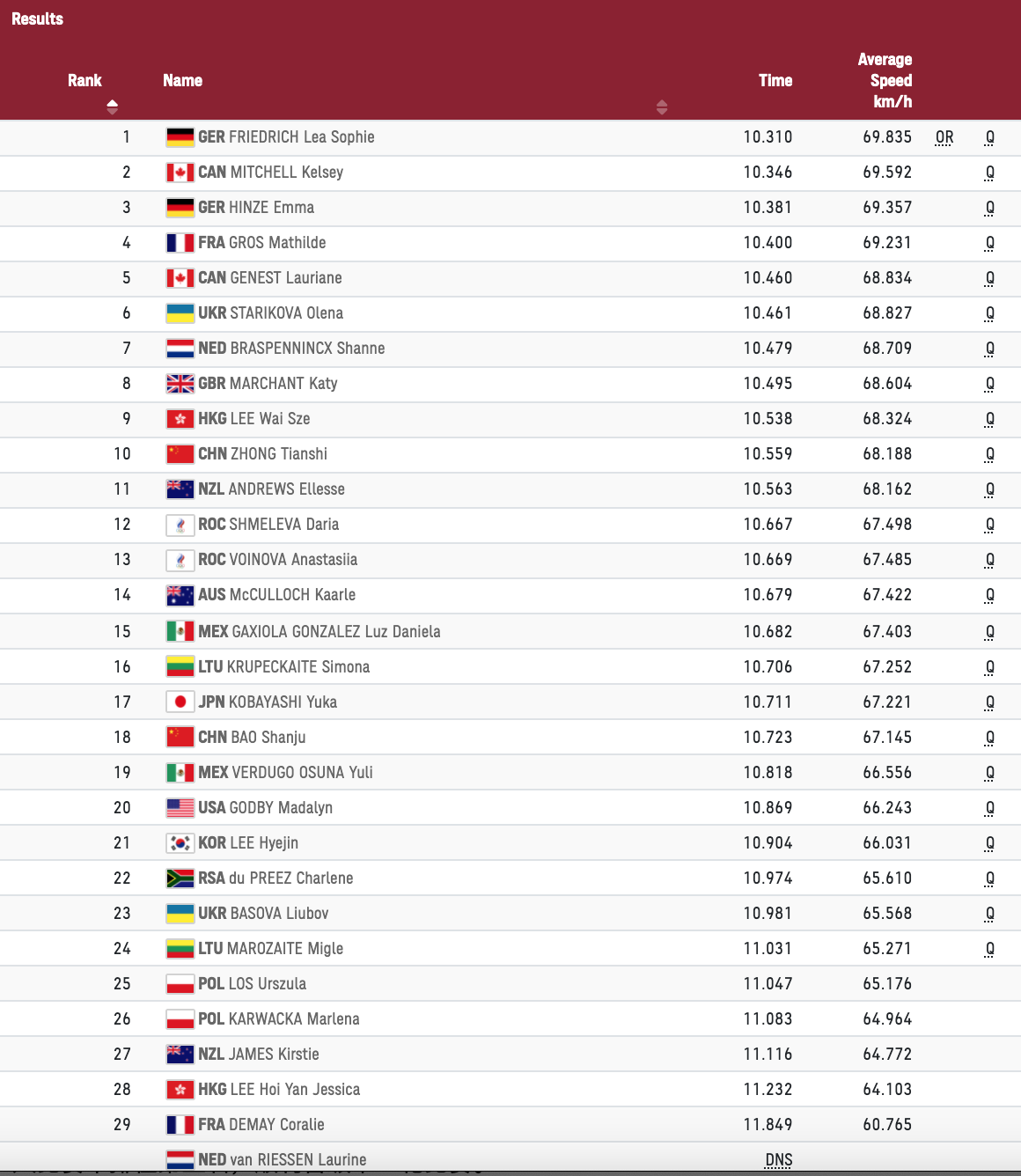The image size is (1021, 1176).
Task: Click the ROC emblem beside SHMELEVA Daria
Action: click(180, 525)
